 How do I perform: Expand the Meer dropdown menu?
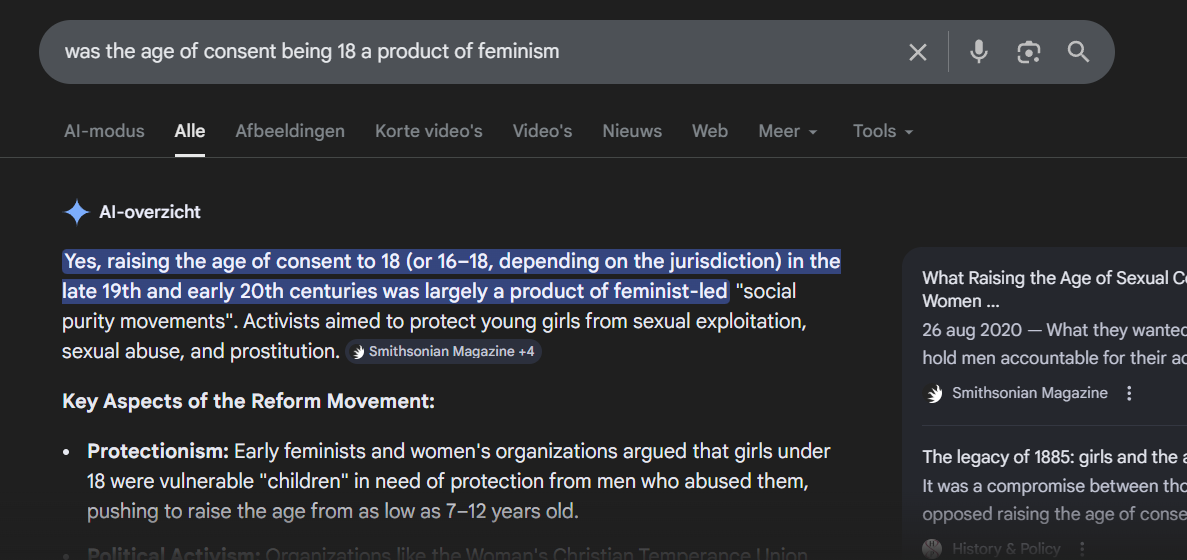[788, 131]
